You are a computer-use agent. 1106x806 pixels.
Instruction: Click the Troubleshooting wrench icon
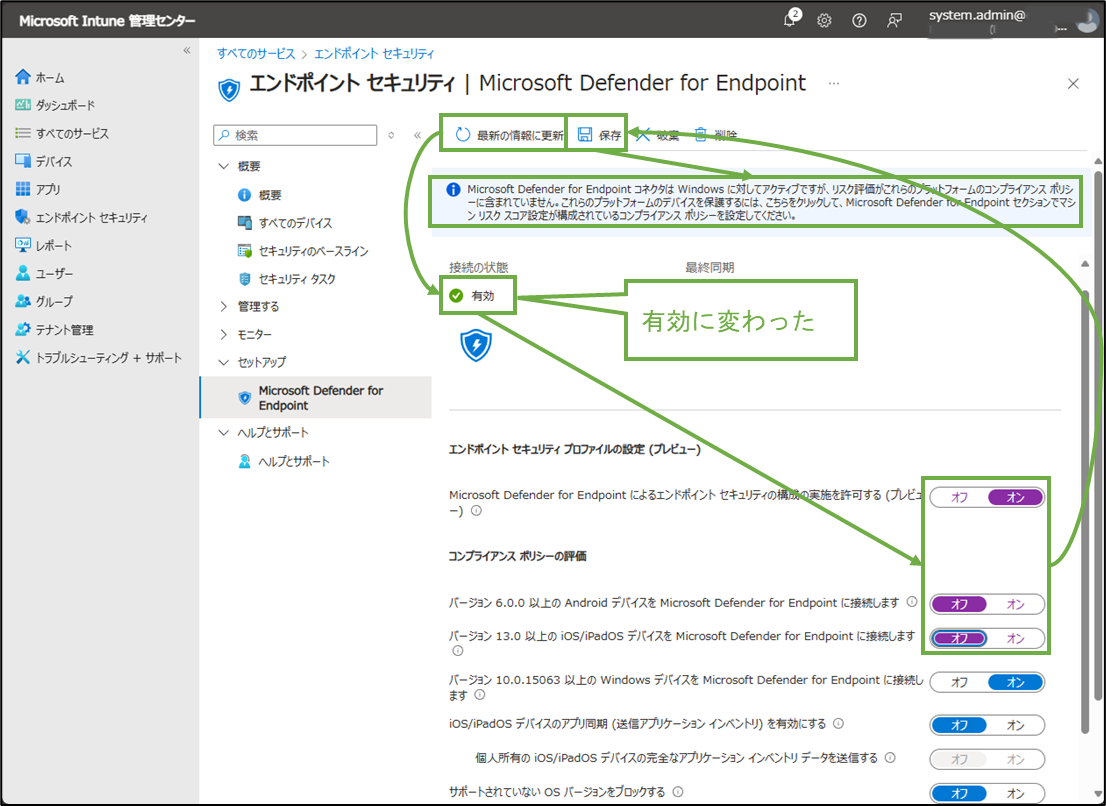[x=23, y=358]
